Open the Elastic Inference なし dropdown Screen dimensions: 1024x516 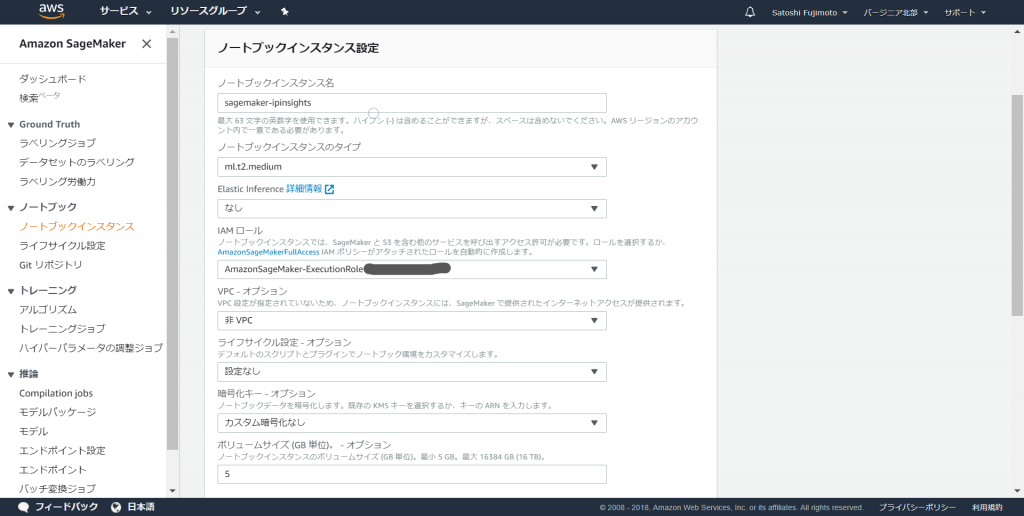pos(411,208)
